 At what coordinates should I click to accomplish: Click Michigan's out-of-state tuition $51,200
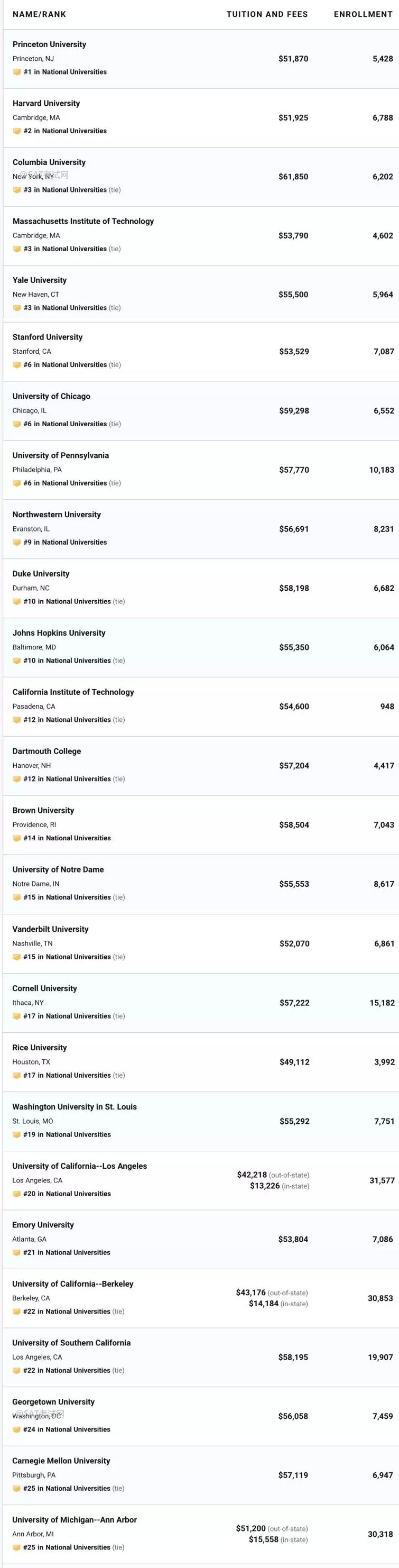click(x=250, y=1529)
